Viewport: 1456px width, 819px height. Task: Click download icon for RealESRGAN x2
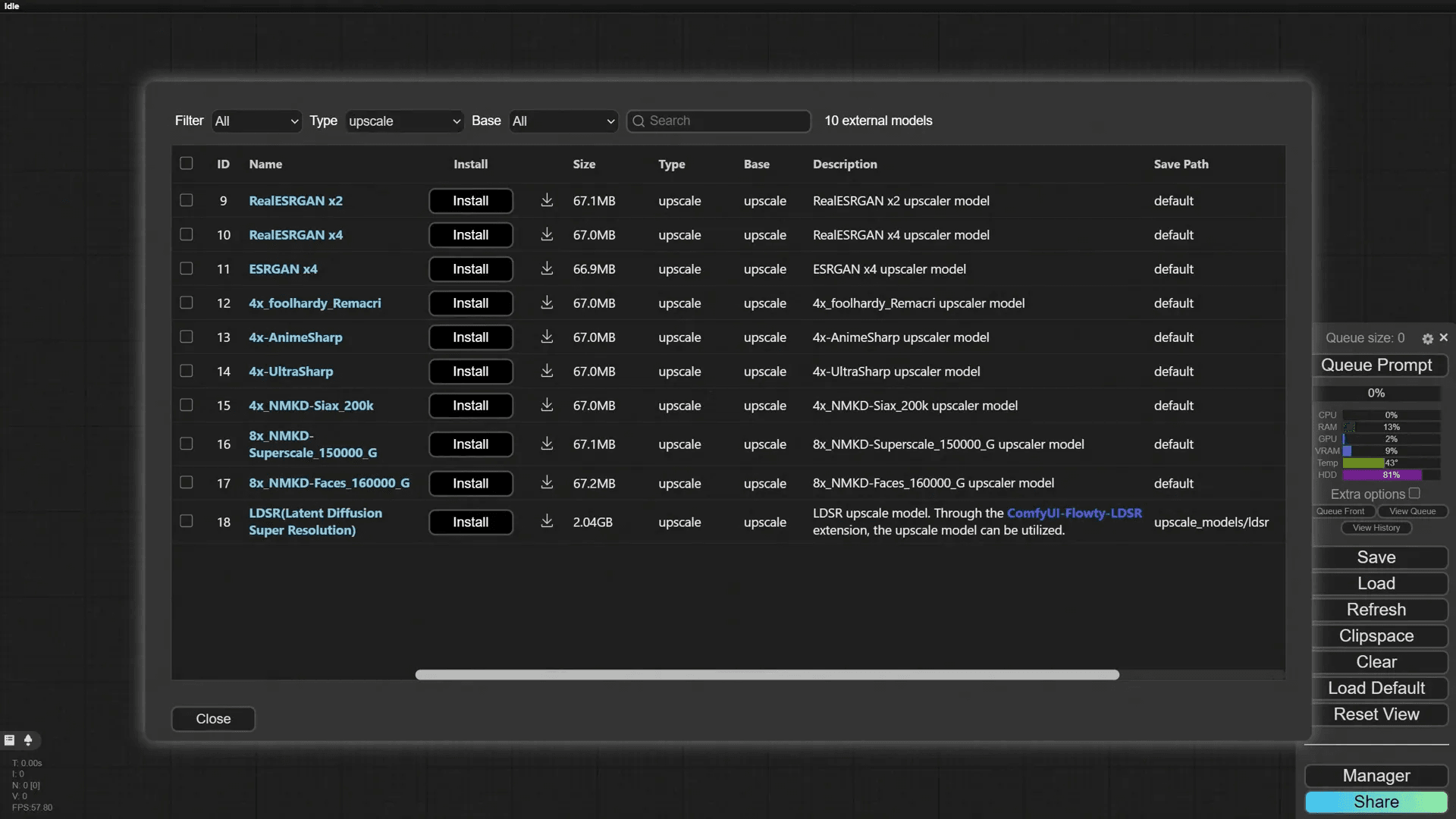(547, 200)
